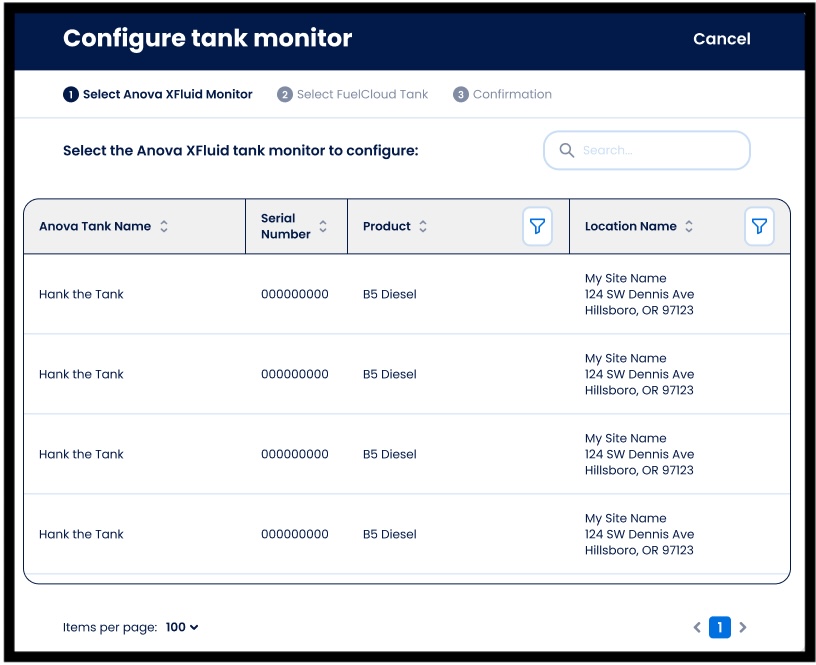Click serial 000000000 in the first row
816x665 pixels.
tap(295, 295)
